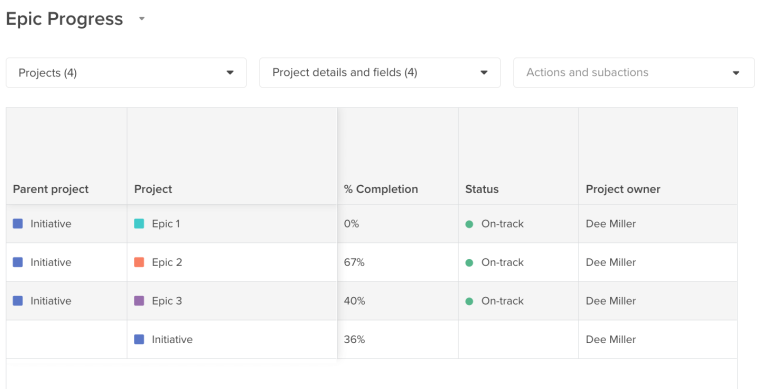Click parent Initiative text in Epic 1 row

tap(51, 224)
